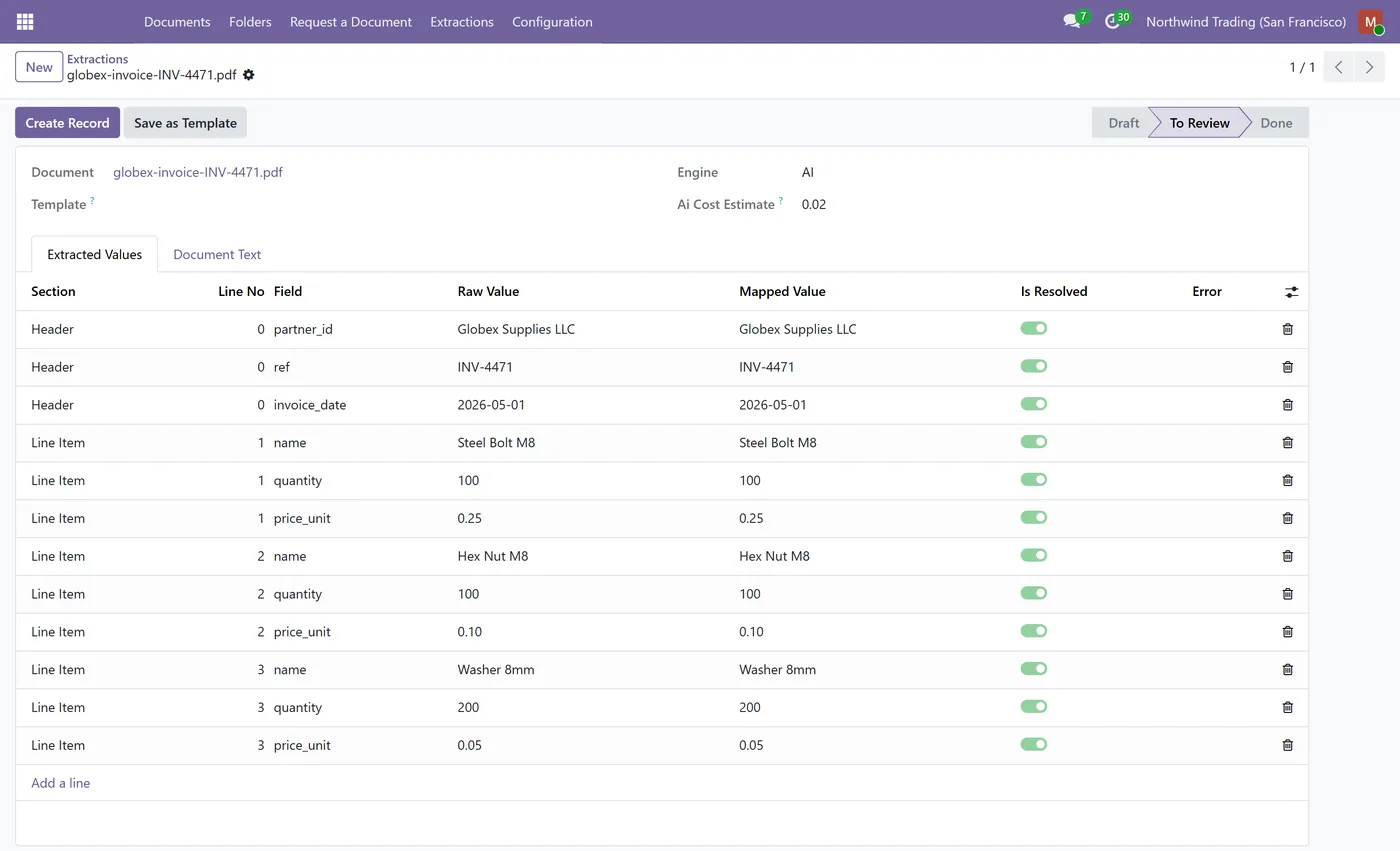Toggle Is Resolved for ref INV-4471 row
The image size is (1400, 851).
[x=1034, y=366]
